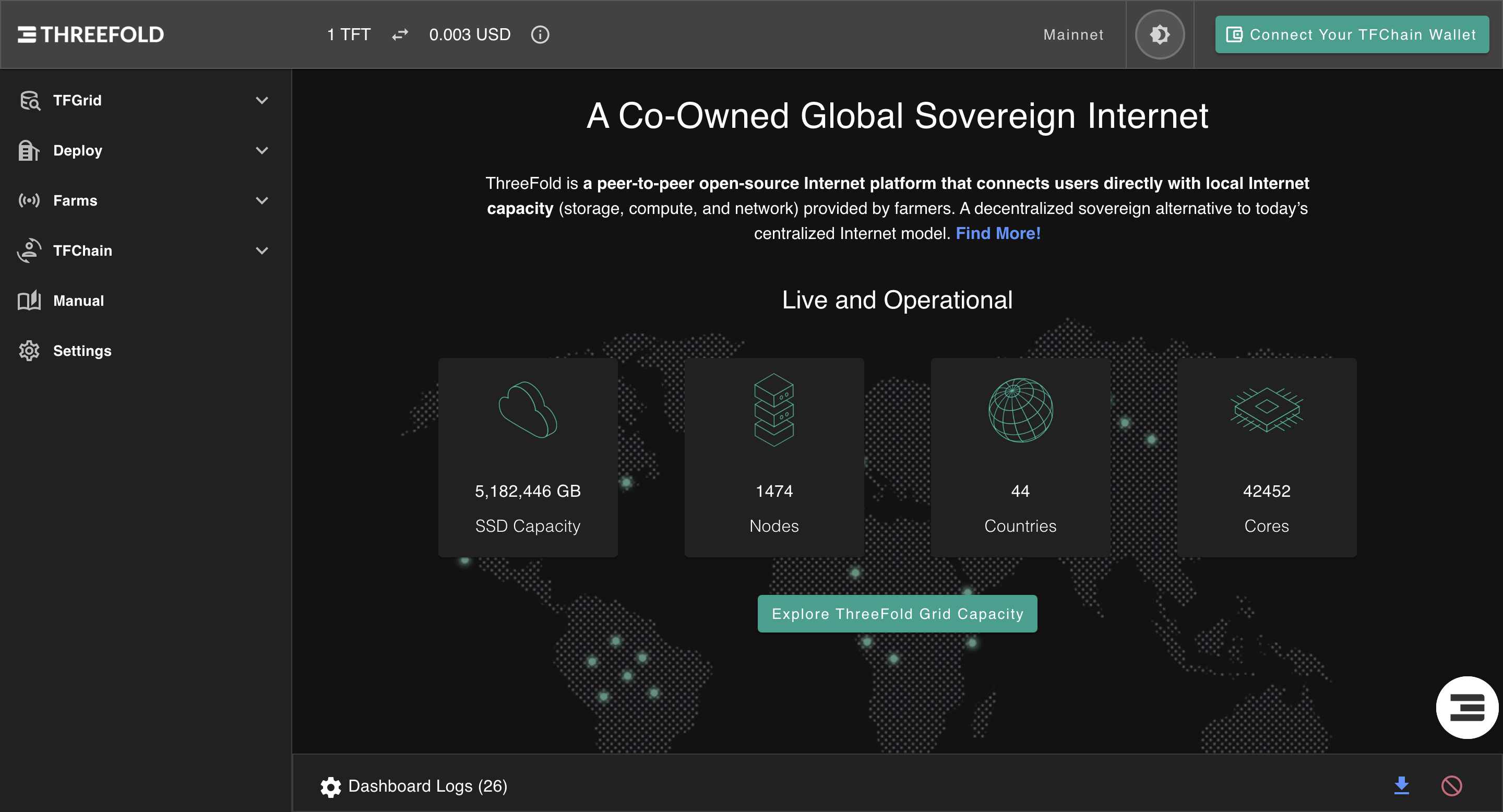Swap TFT and USD price direction

click(400, 34)
